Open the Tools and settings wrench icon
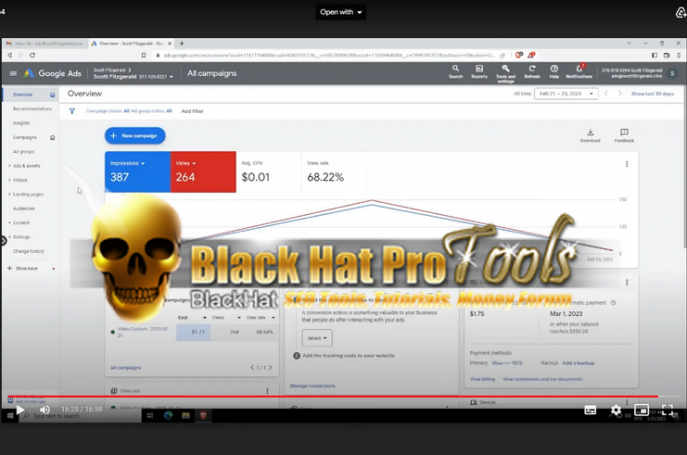Screen dimensions: 687x455 pyautogui.click(x=506, y=73)
